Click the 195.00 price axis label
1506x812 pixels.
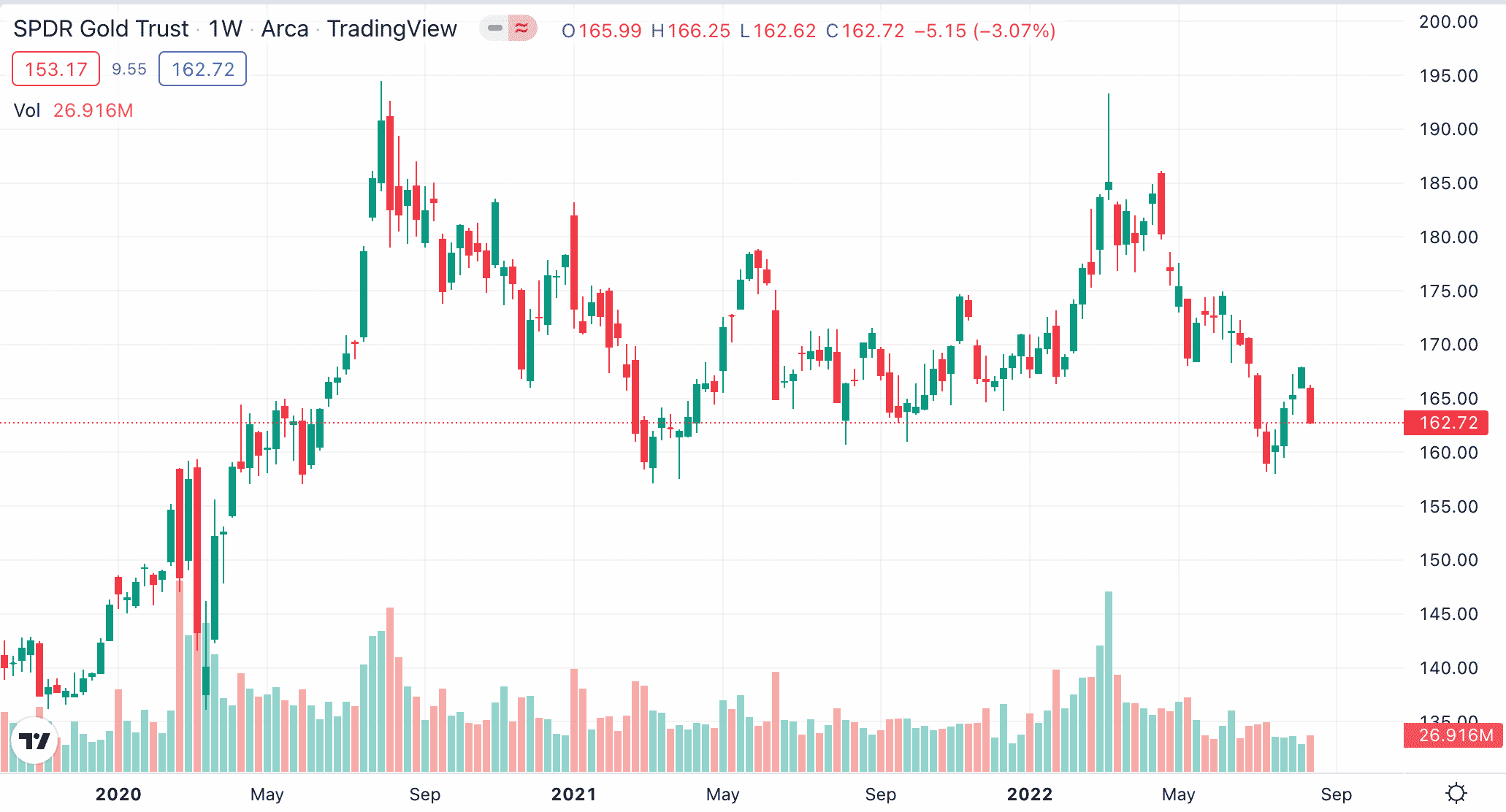(x=1448, y=76)
